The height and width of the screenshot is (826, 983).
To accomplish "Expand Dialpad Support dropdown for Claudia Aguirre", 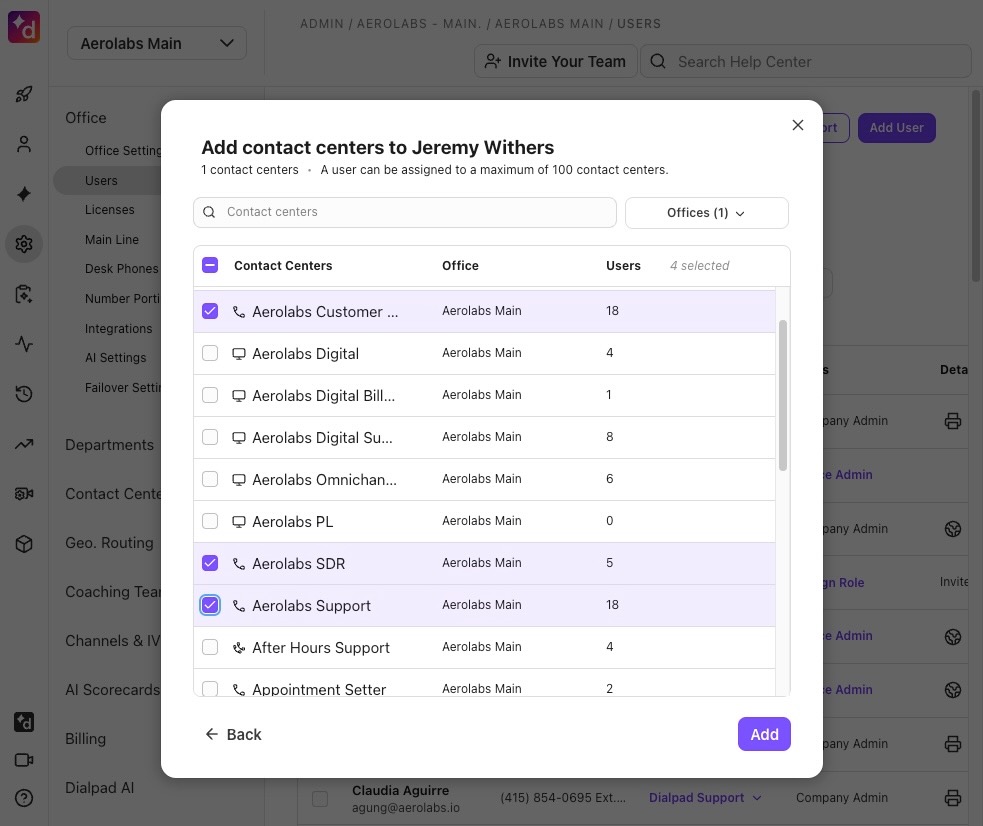I will pos(705,798).
